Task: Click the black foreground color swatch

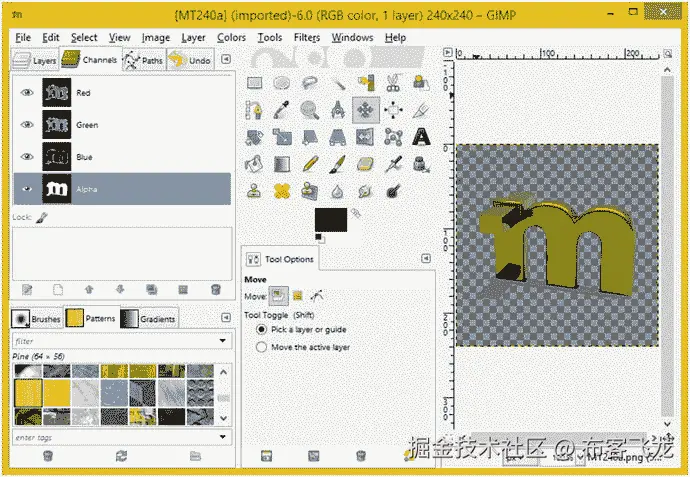Action: click(331, 220)
